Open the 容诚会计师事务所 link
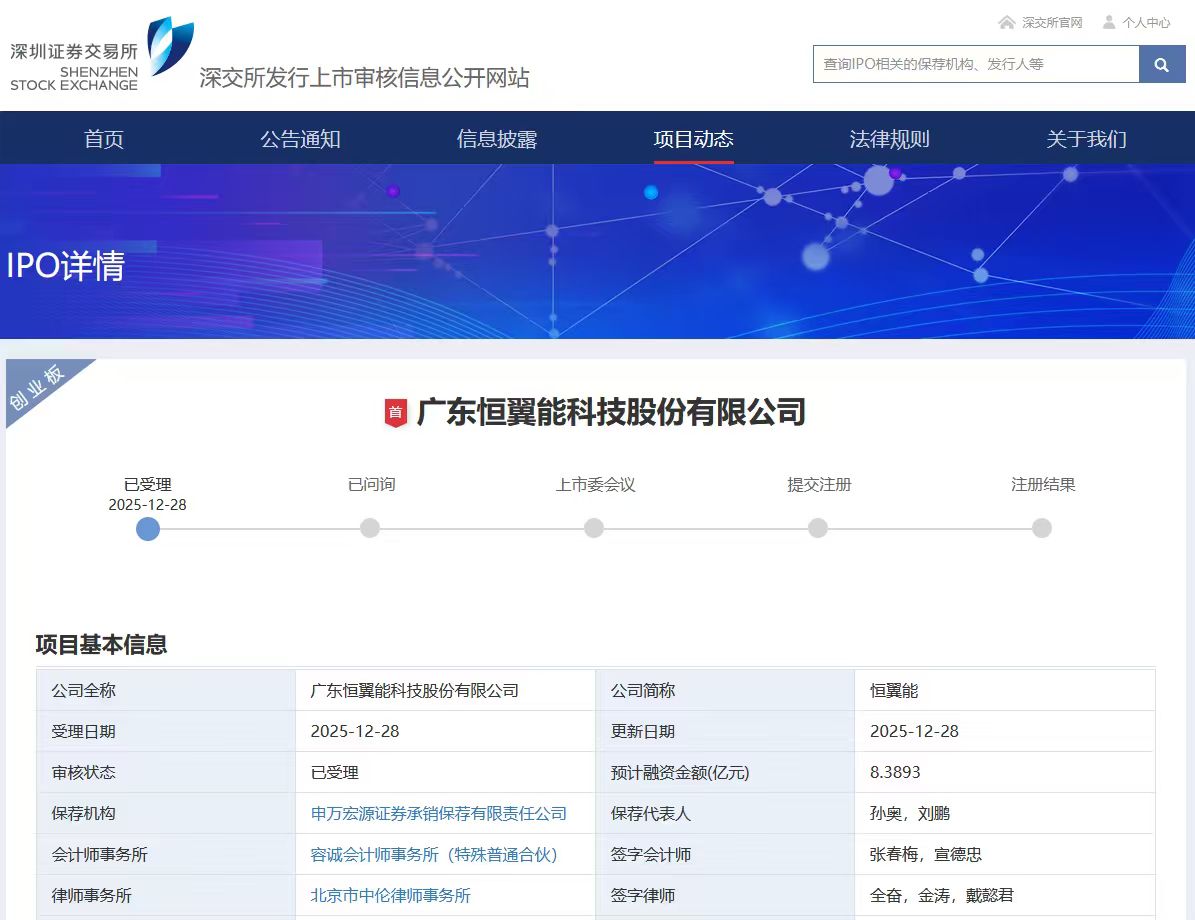The width and height of the screenshot is (1195, 920). (434, 855)
